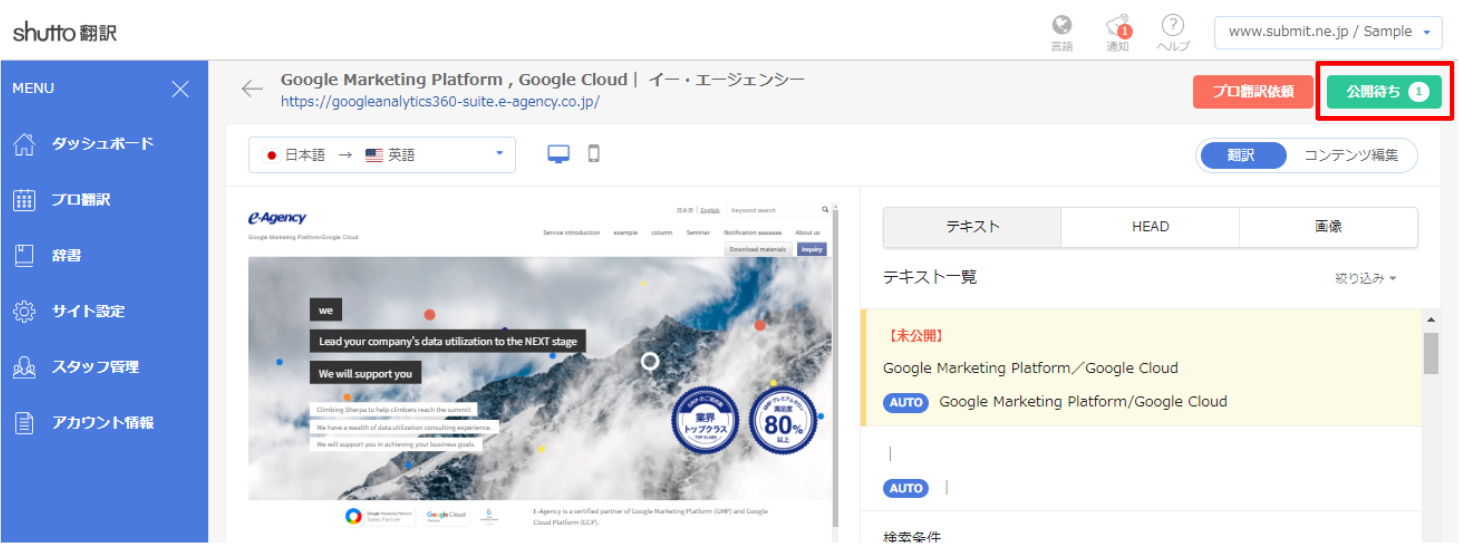Click the gear icon beside サイト設定
1468x547 pixels.
click(25, 312)
